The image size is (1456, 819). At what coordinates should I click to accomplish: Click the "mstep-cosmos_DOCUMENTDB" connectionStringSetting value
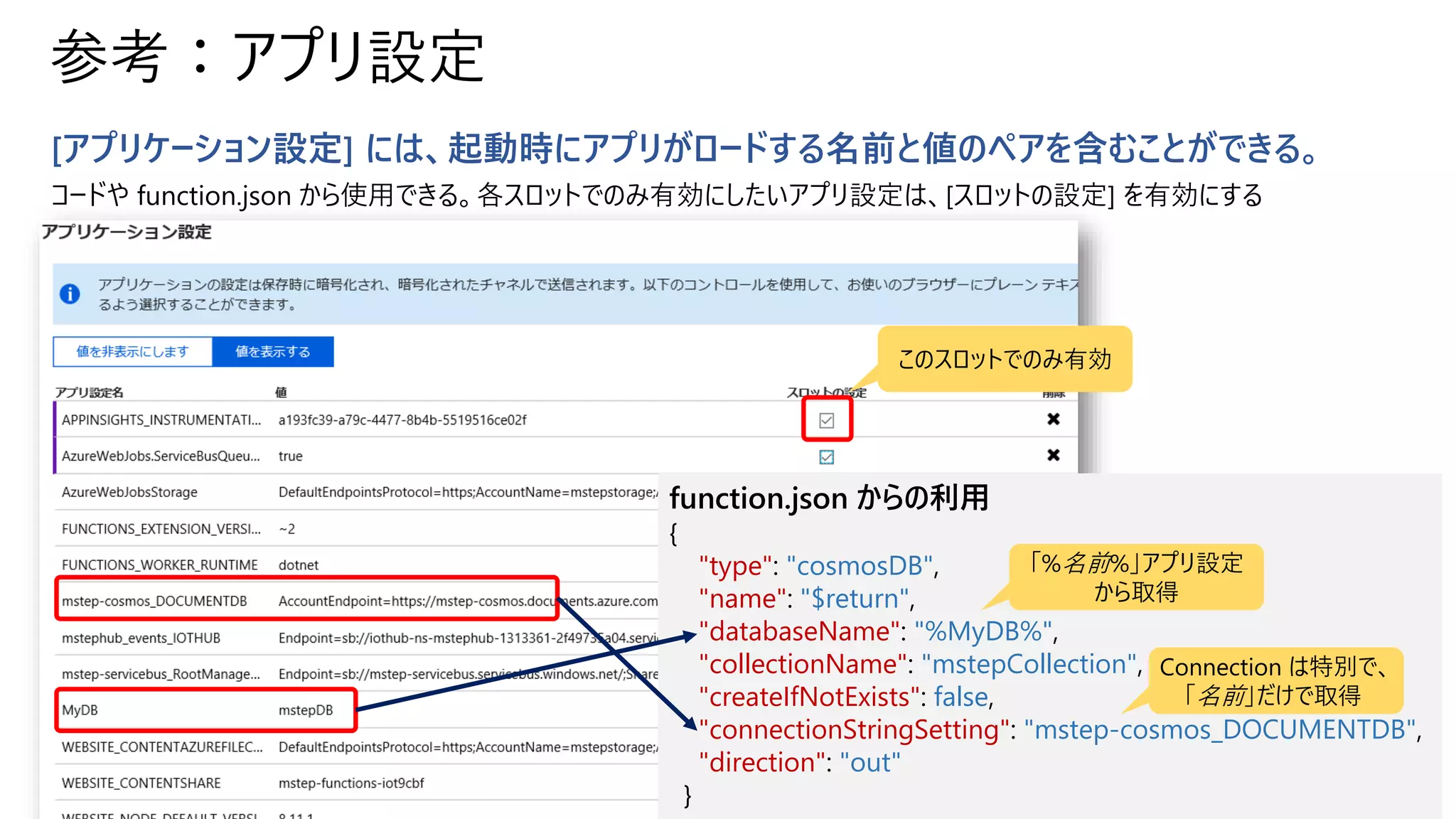click(1220, 729)
